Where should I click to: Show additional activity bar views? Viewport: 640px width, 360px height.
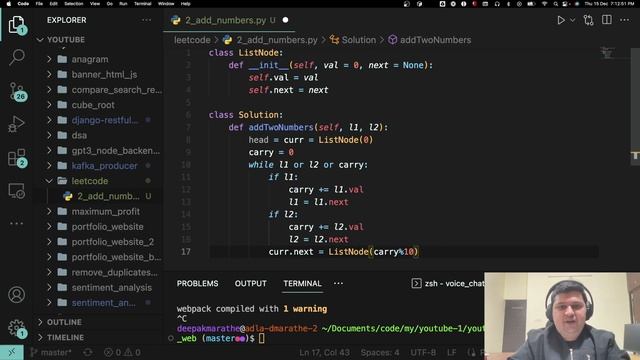[17, 223]
